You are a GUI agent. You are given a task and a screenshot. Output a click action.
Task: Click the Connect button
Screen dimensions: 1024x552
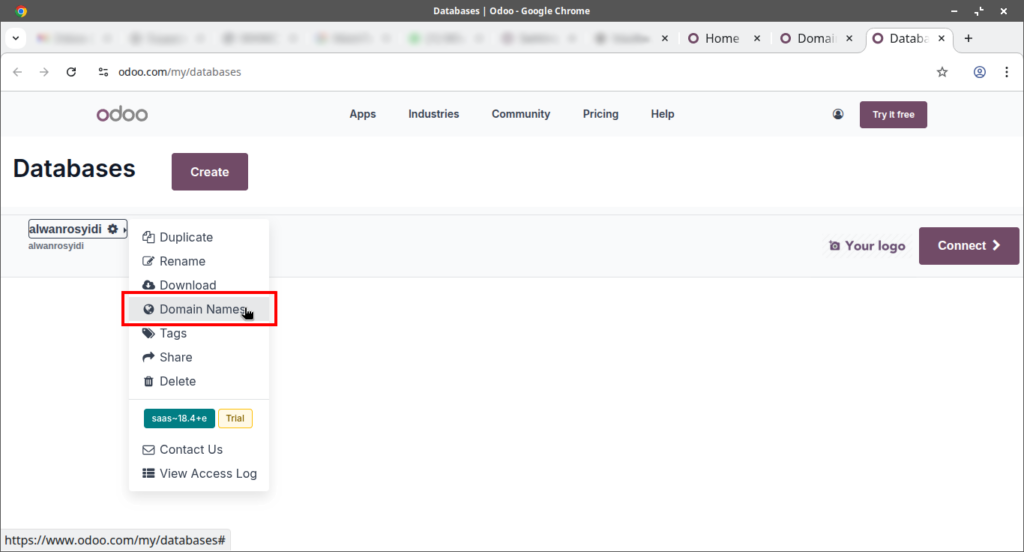pyautogui.click(x=968, y=246)
